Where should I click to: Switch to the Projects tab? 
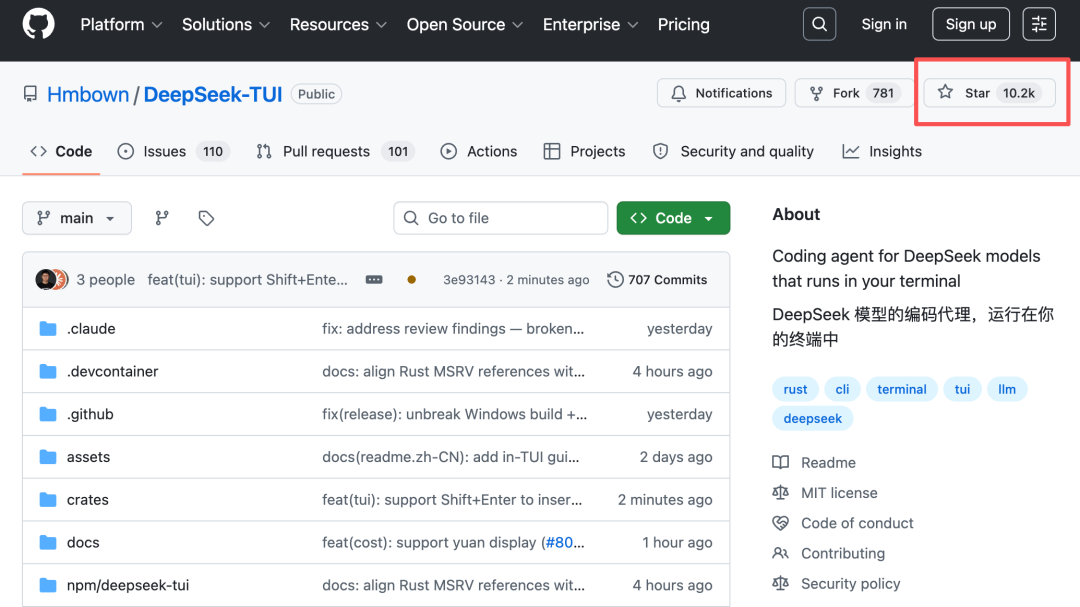pos(584,152)
